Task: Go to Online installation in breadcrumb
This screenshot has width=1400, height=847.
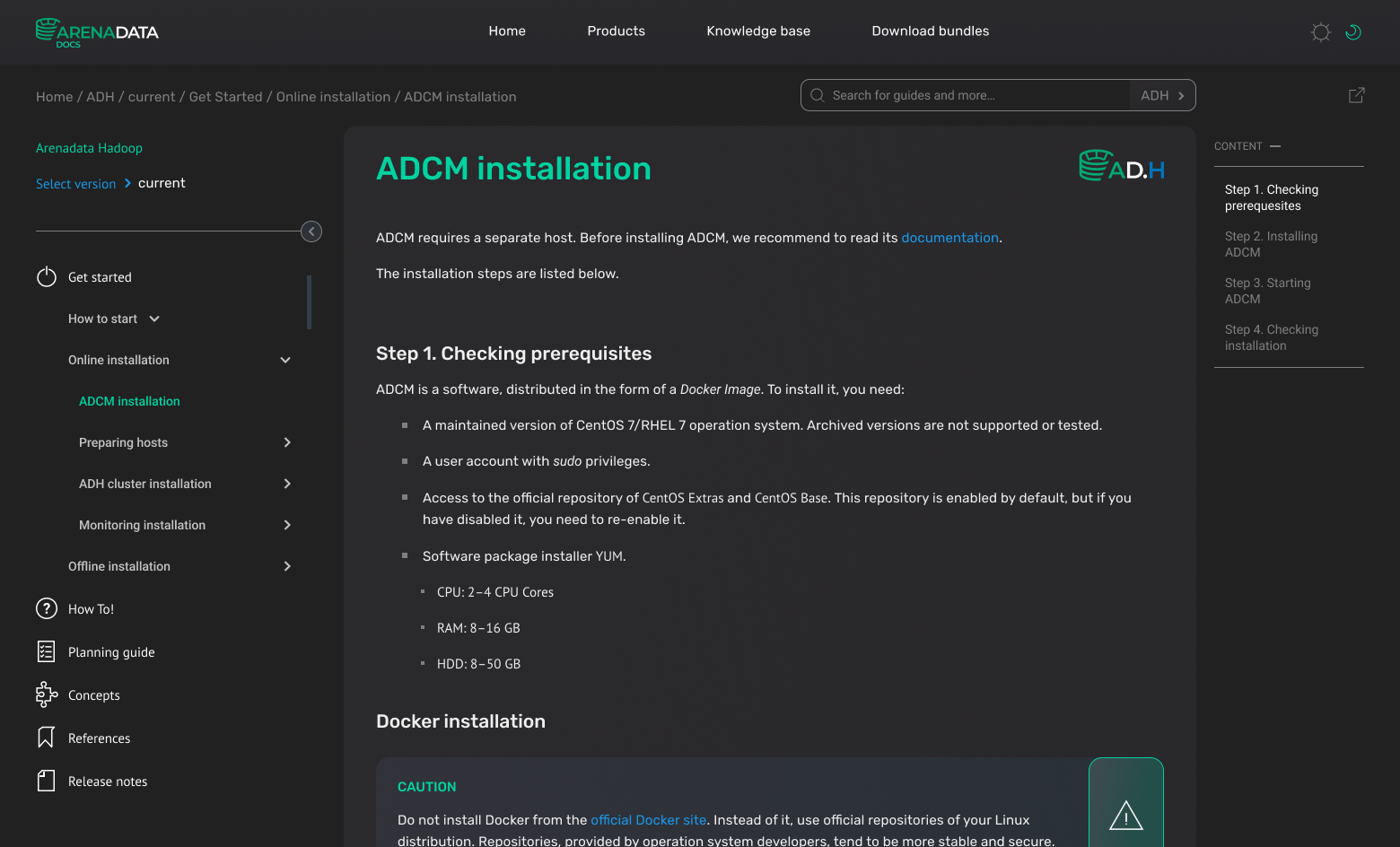Action: pyautogui.click(x=333, y=97)
